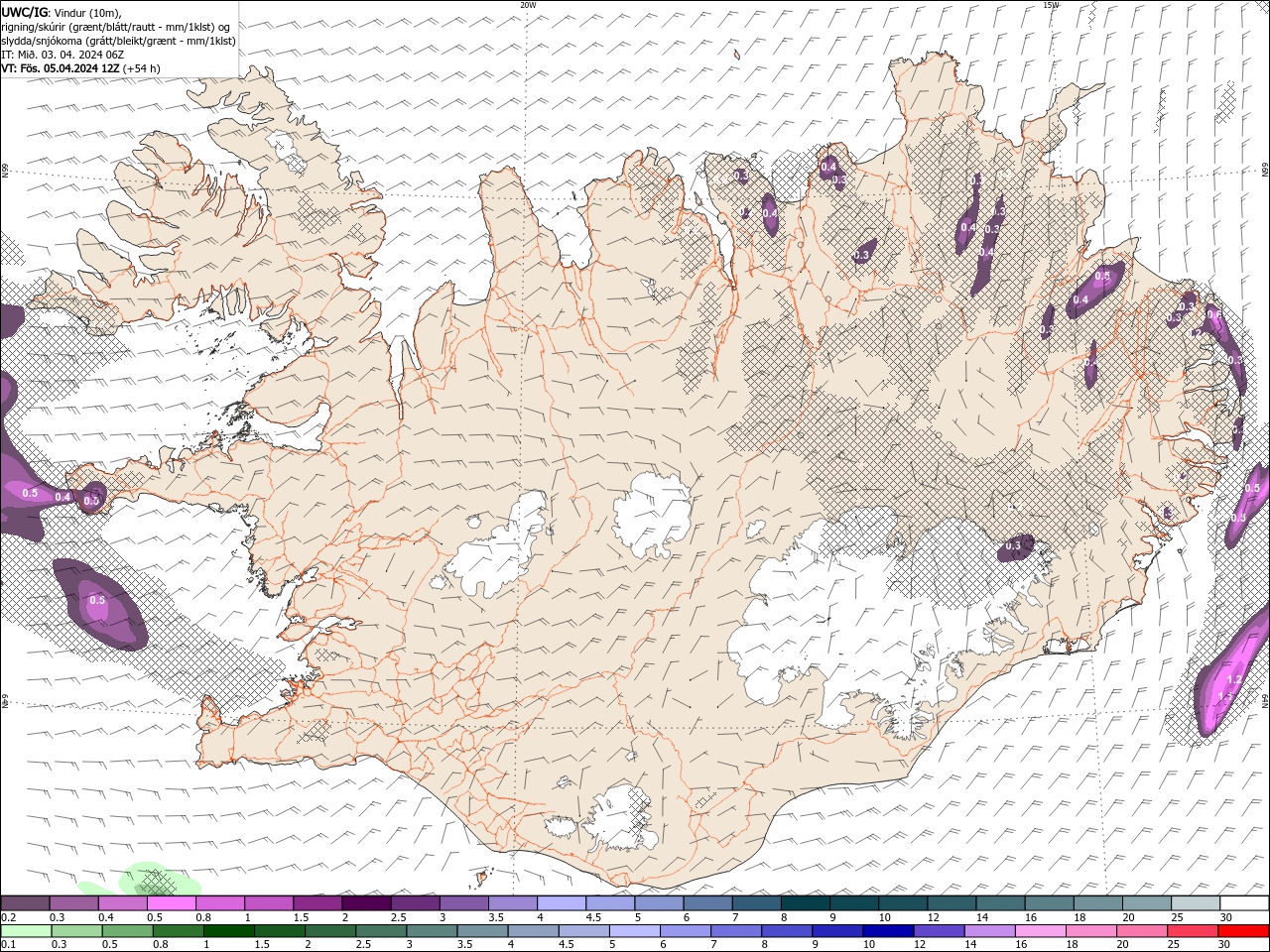Pick the pale green 0.1 swatch in lower scale
Image resolution: width=1270 pixels, height=952 pixels.
click(26, 931)
